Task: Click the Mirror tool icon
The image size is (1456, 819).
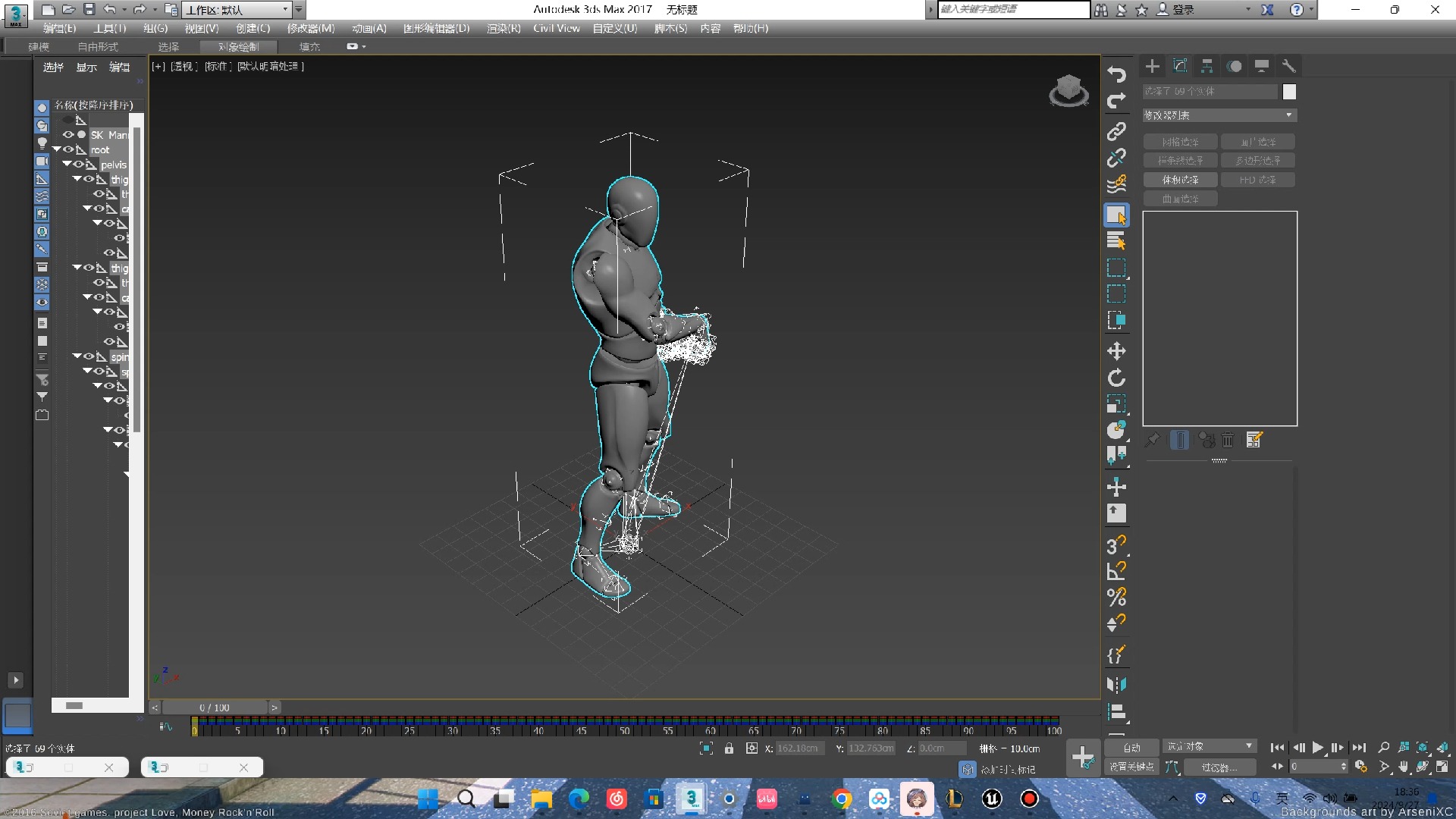Action: click(x=1116, y=684)
